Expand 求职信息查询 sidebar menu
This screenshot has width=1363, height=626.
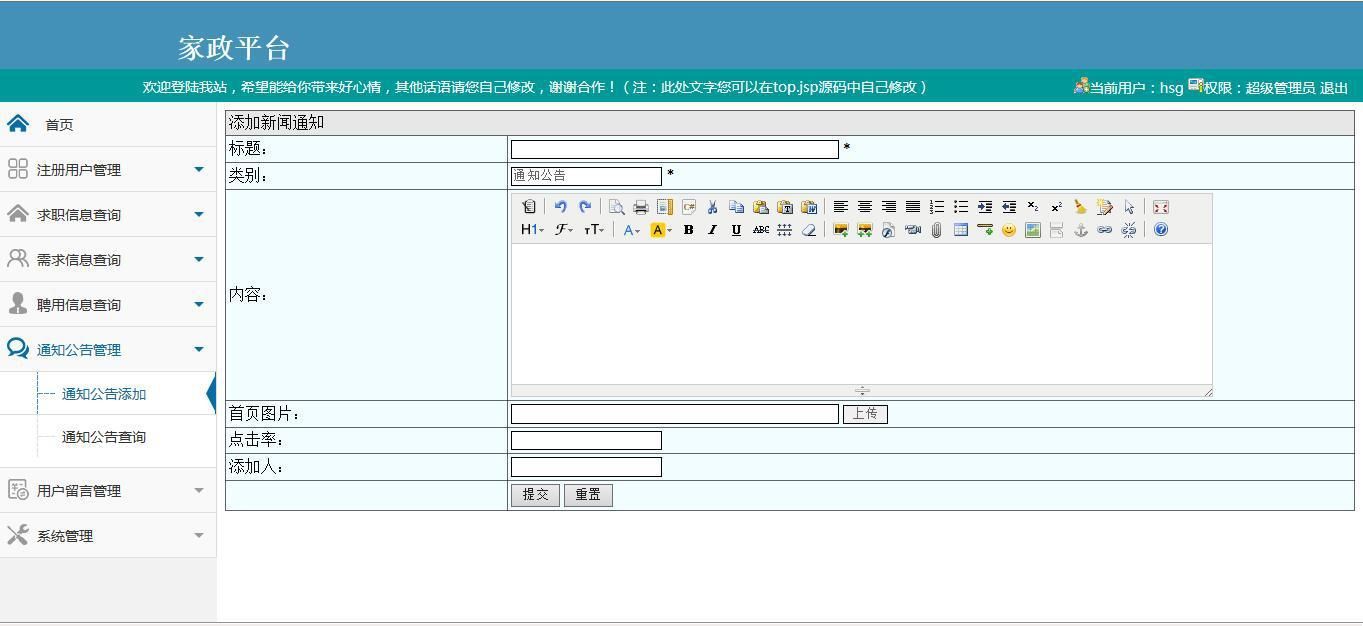(x=108, y=215)
